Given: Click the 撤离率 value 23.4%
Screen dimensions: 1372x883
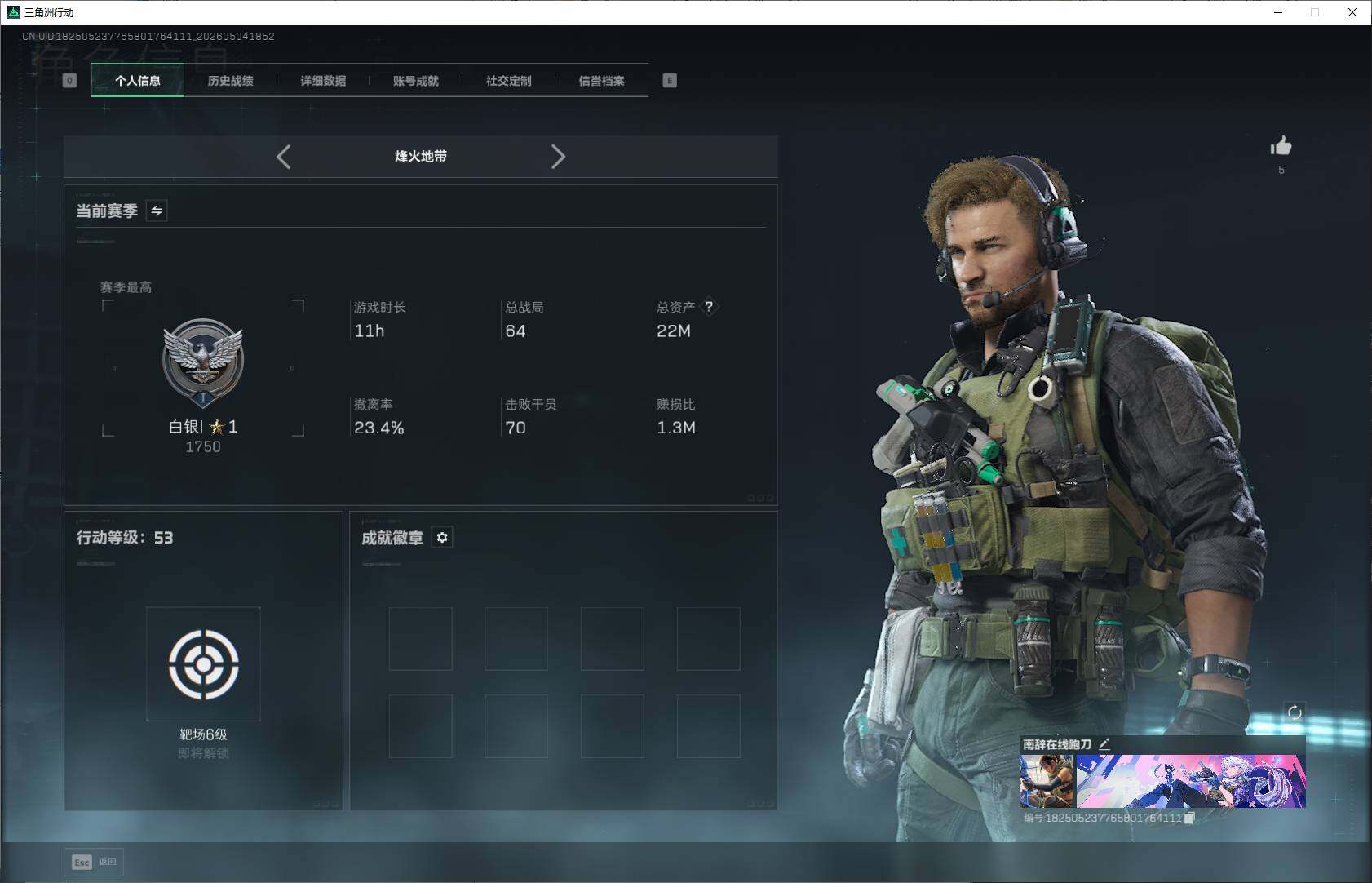Looking at the screenshot, I should [x=379, y=428].
